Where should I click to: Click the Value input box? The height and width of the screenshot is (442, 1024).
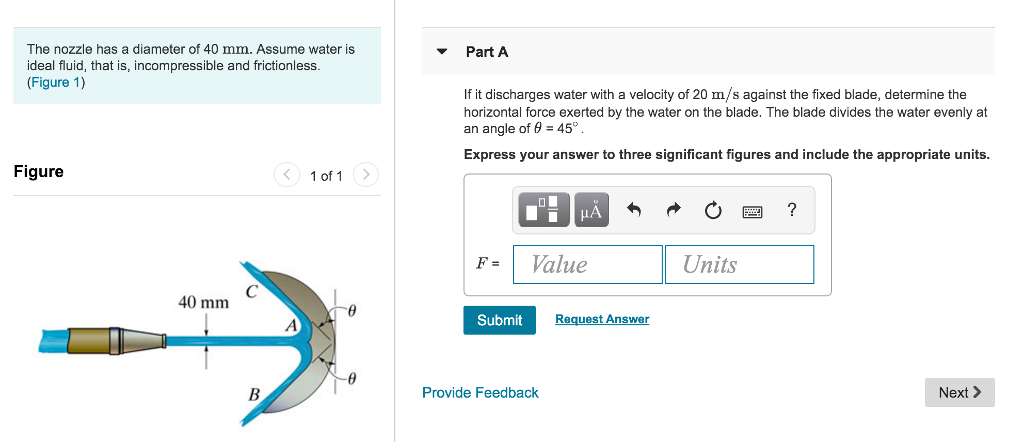(x=588, y=264)
